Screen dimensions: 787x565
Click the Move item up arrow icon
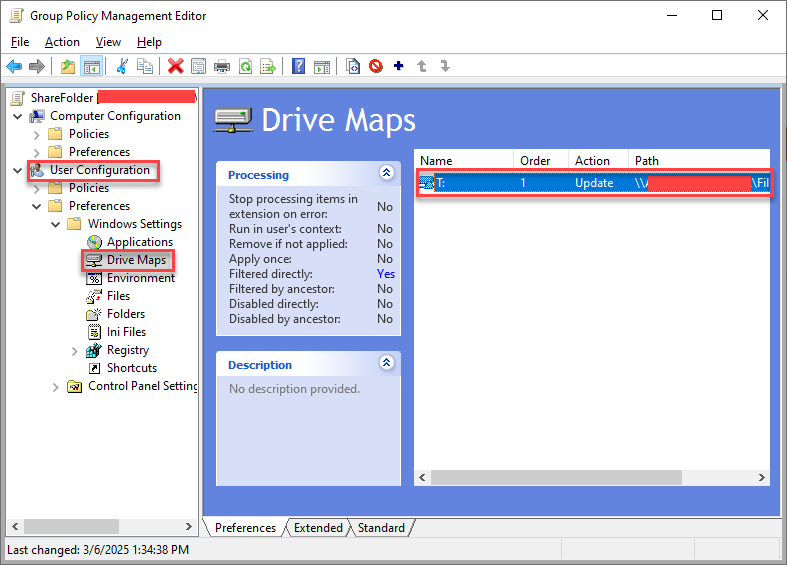pyautogui.click(x=422, y=66)
